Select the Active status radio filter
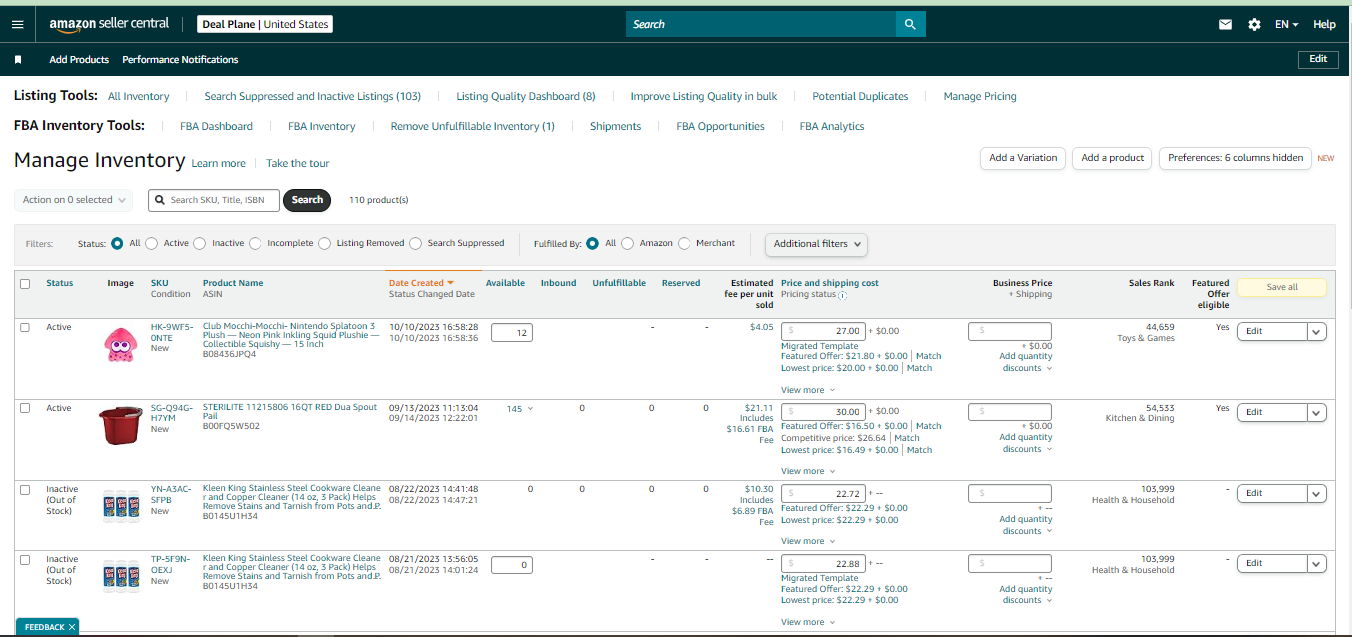Viewport: 1352px width, 637px height. click(x=151, y=243)
